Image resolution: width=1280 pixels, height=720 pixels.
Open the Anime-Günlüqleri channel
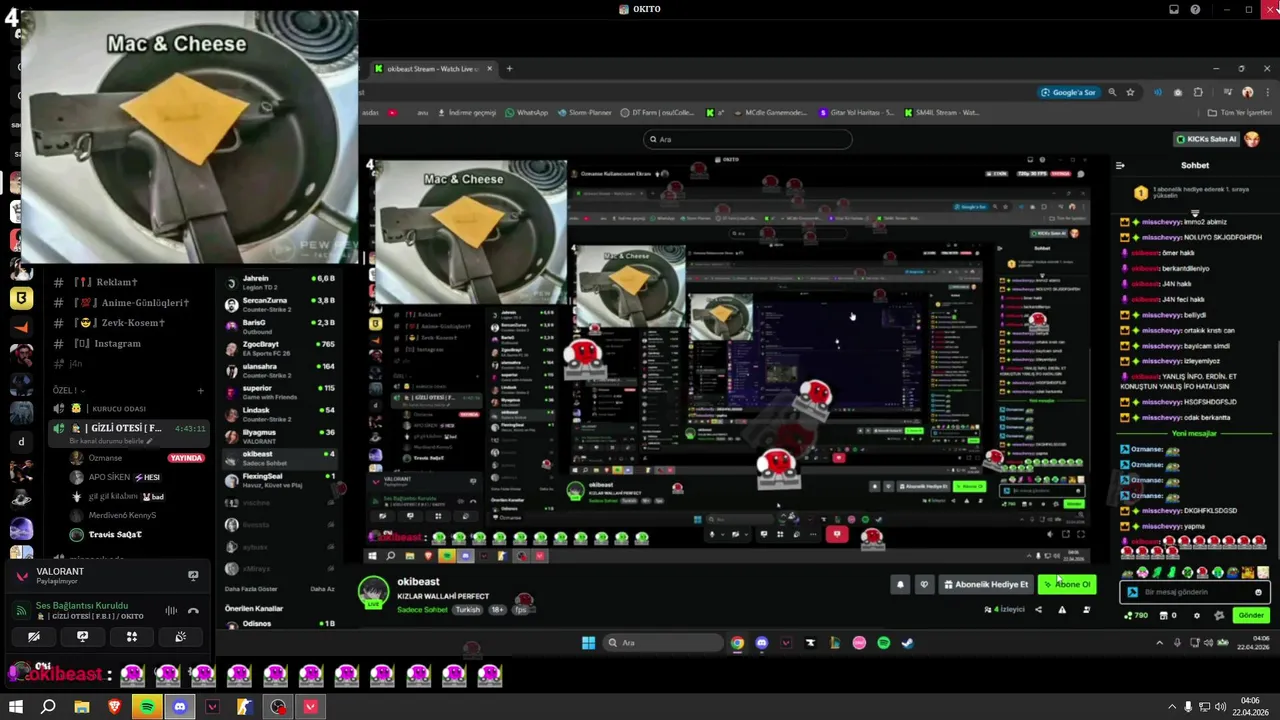click(x=130, y=303)
